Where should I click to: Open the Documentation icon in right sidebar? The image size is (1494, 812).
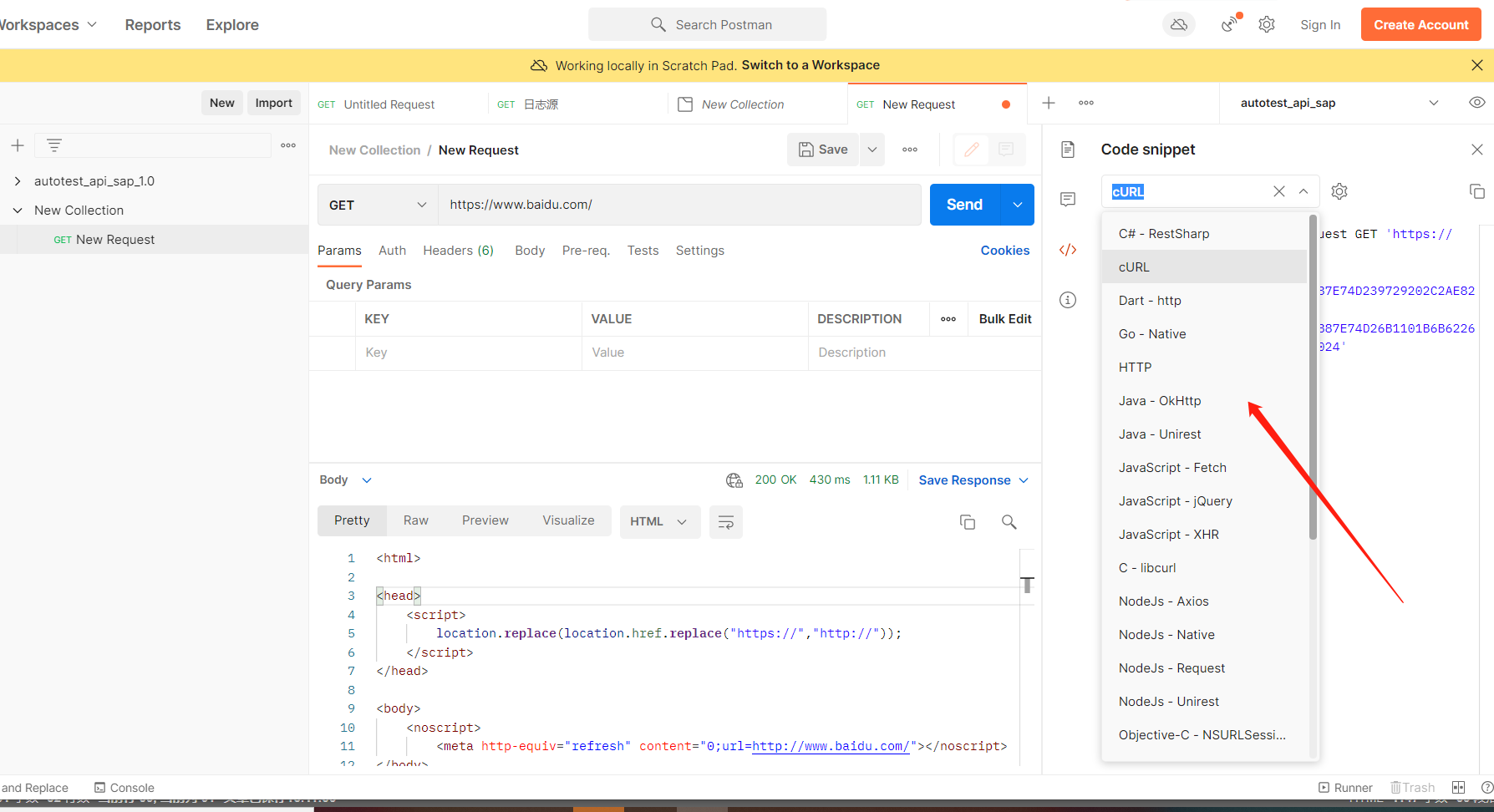1068,150
